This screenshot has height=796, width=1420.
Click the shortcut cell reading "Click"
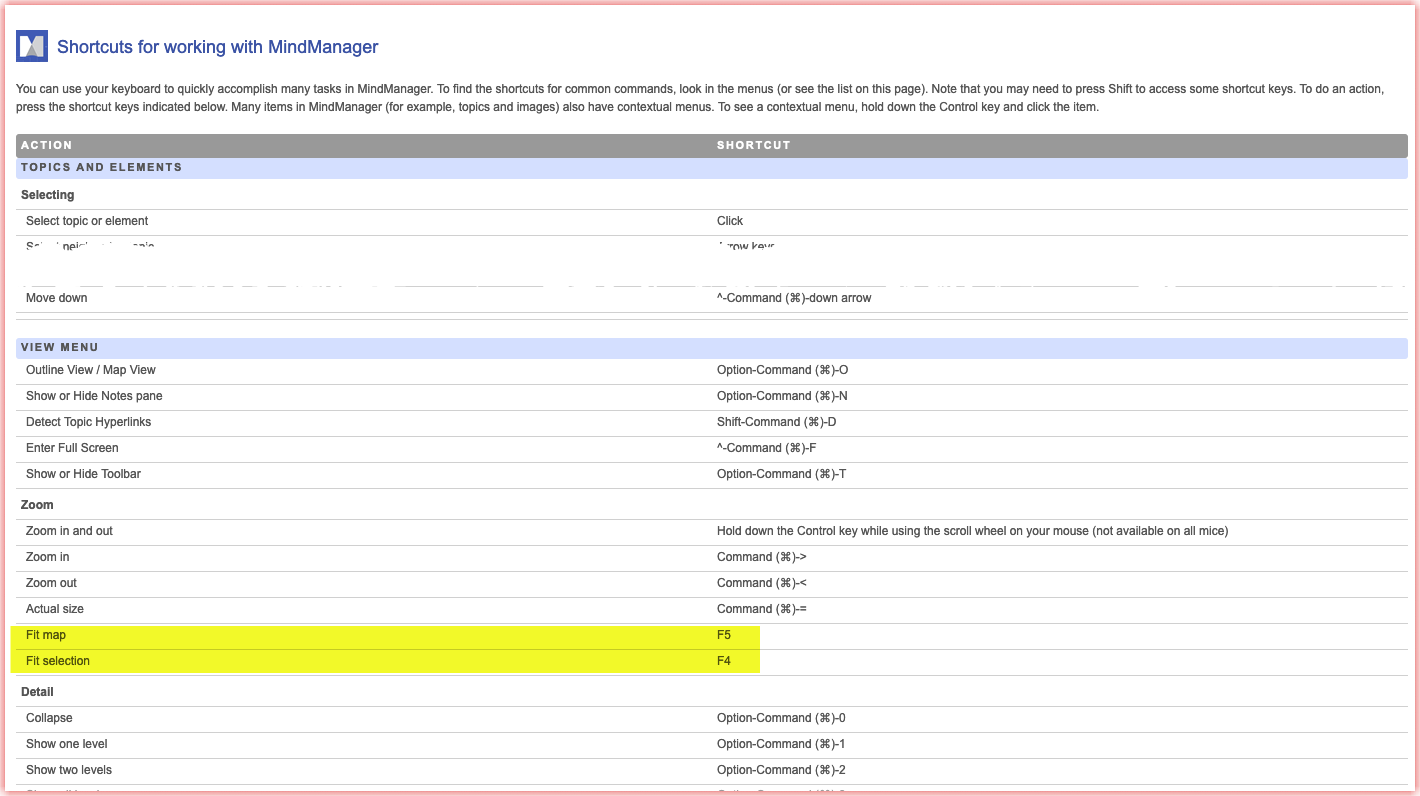[x=730, y=221]
